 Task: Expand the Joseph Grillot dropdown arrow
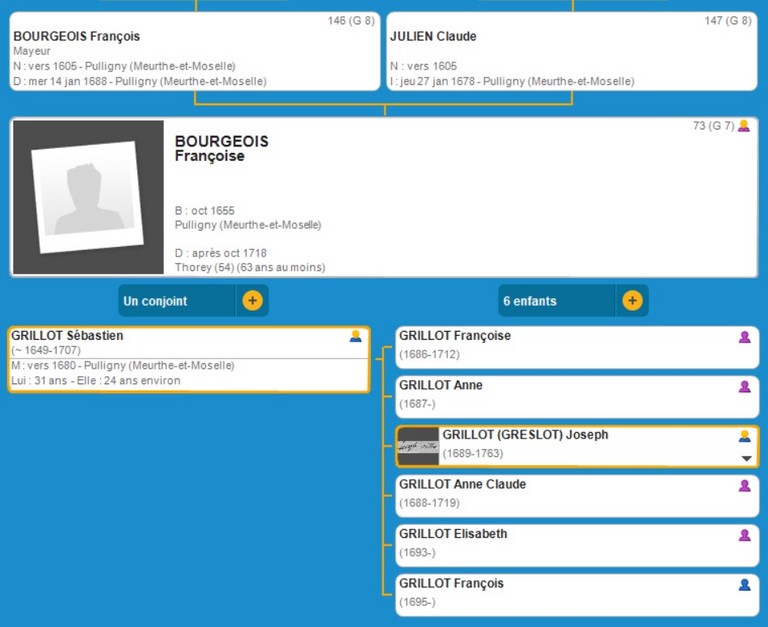(x=745, y=458)
